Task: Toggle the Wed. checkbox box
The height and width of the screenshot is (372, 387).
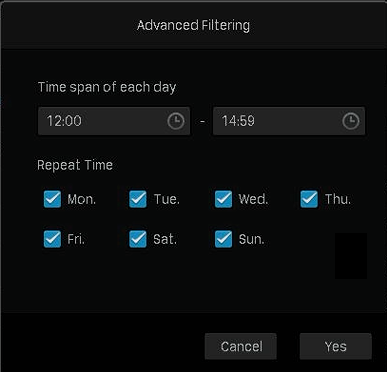Action: [223, 199]
